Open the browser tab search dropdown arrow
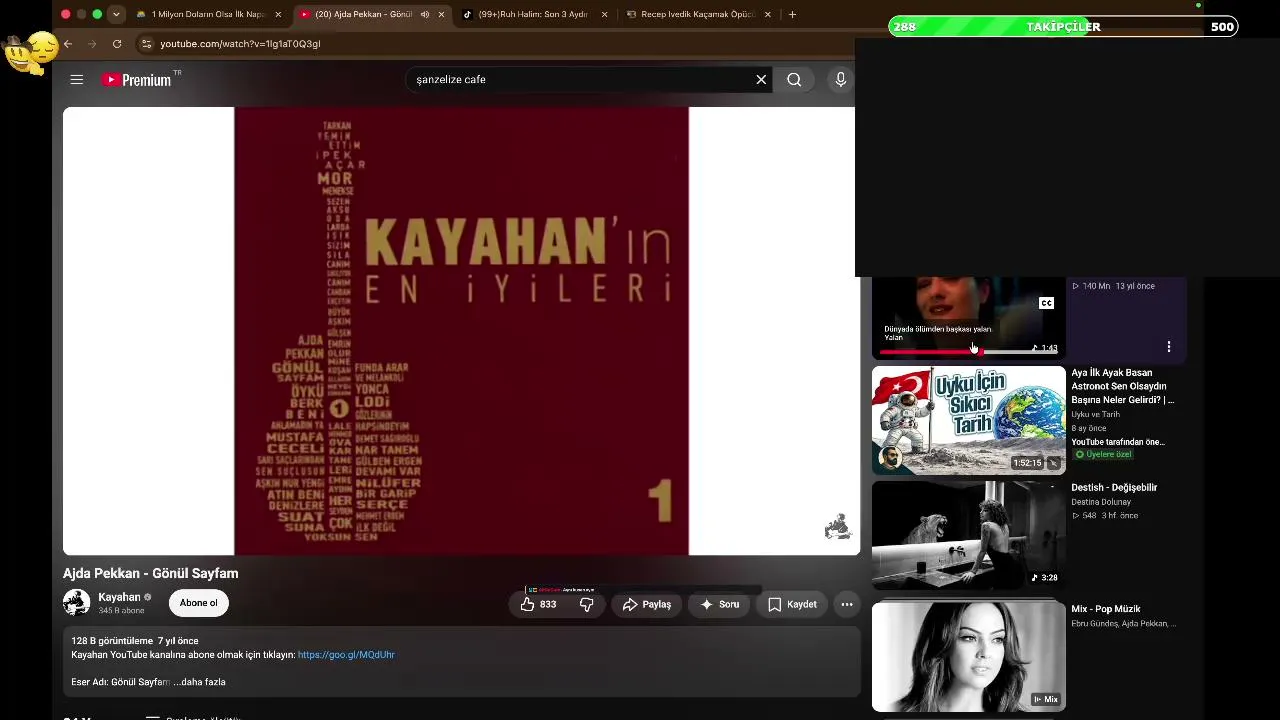This screenshot has width=1280, height=720. [116, 14]
